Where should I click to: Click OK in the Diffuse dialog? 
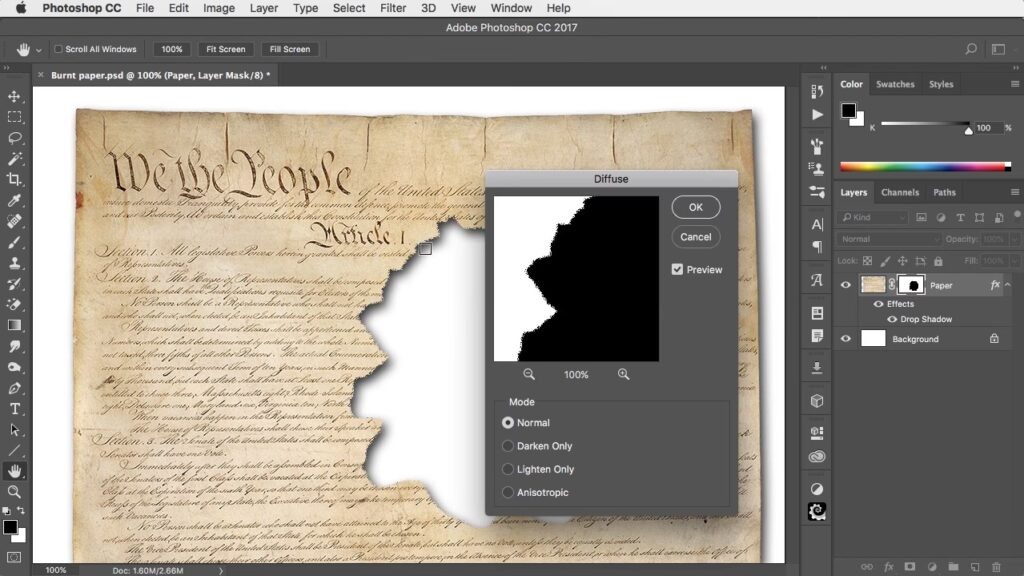(x=695, y=207)
